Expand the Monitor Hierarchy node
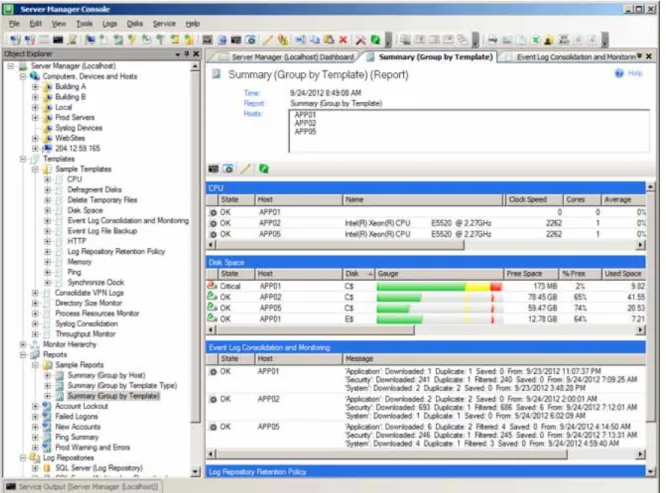The height and width of the screenshot is (493, 666). [x=23, y=344]
